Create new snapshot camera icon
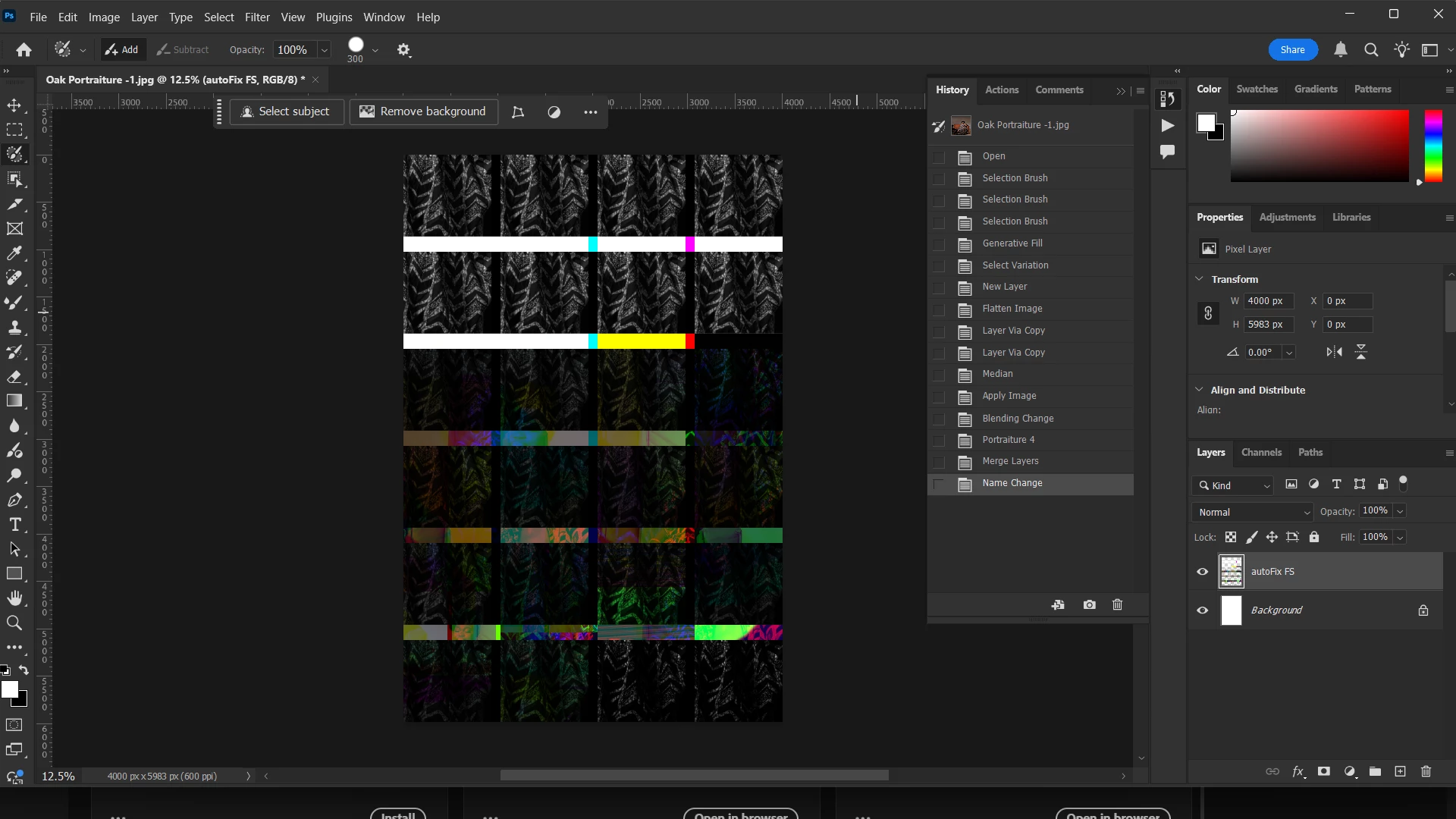The width and height of the screenshot is (1456, 819). [x=1090, y=605]
